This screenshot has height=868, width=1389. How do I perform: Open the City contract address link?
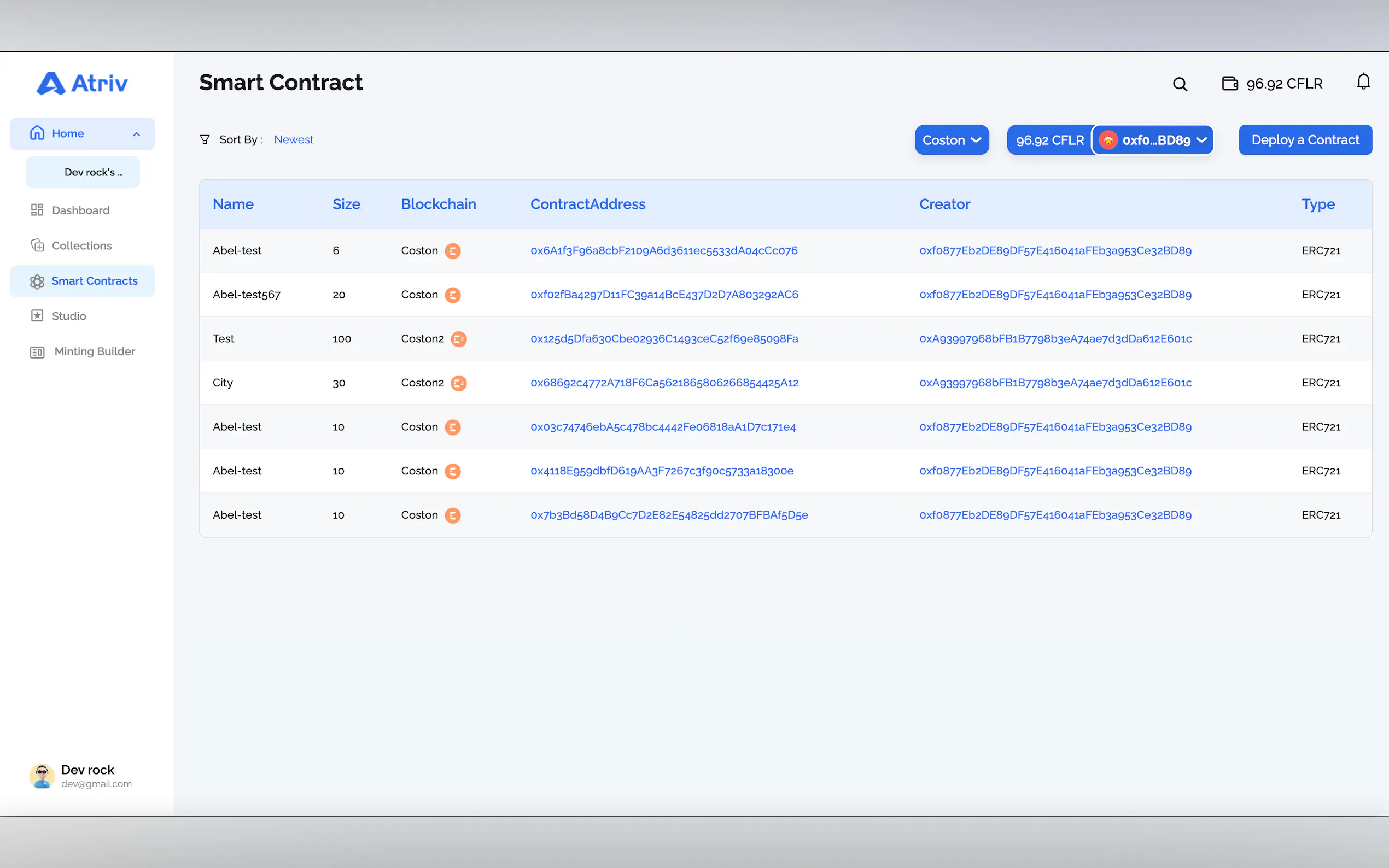pyautogui.click(x=664, y=383)
